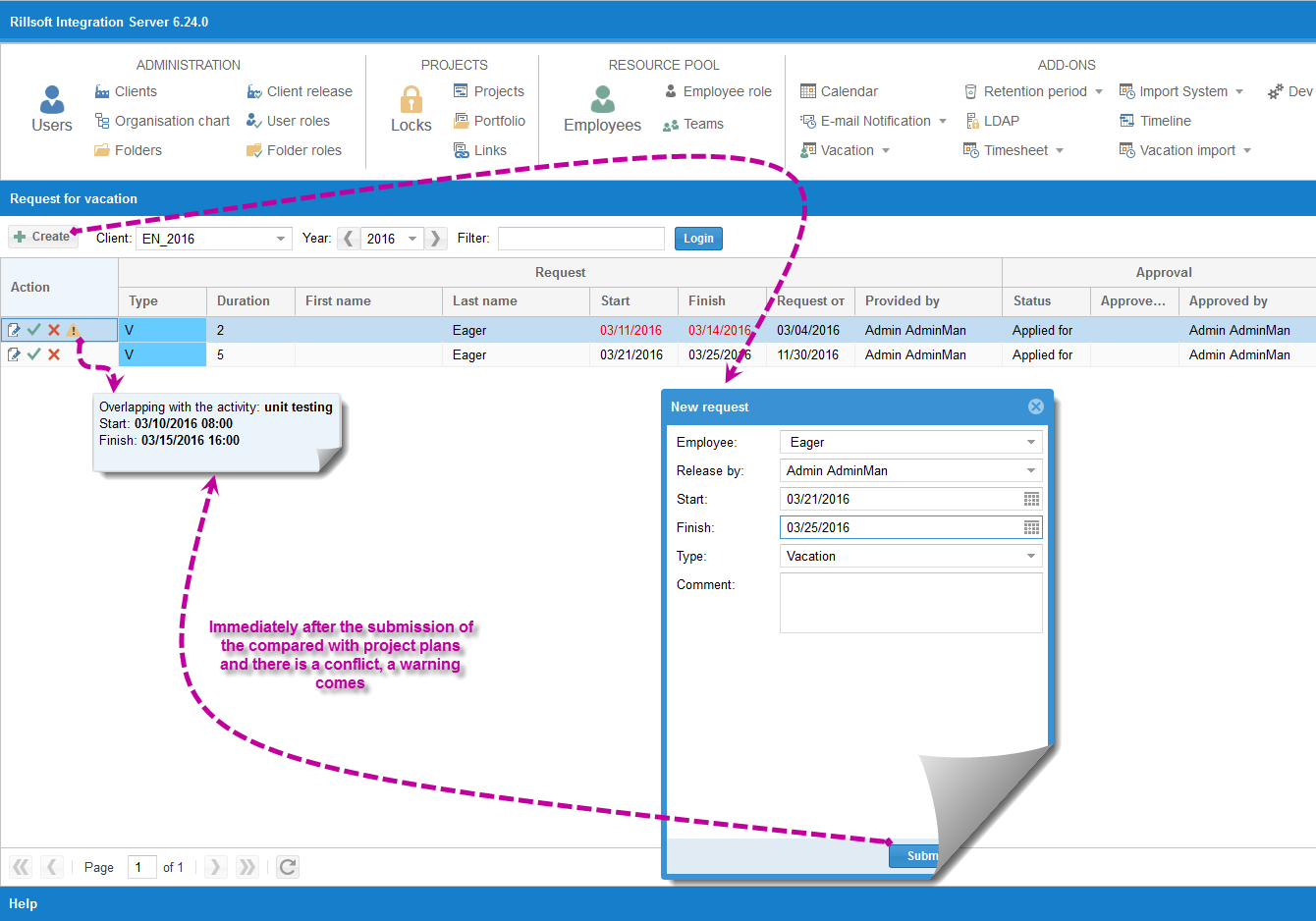The width and height of the screenshot is (1316, 921).
Task: Expand Timesheet menu
Action: (x=1060, y=150)
